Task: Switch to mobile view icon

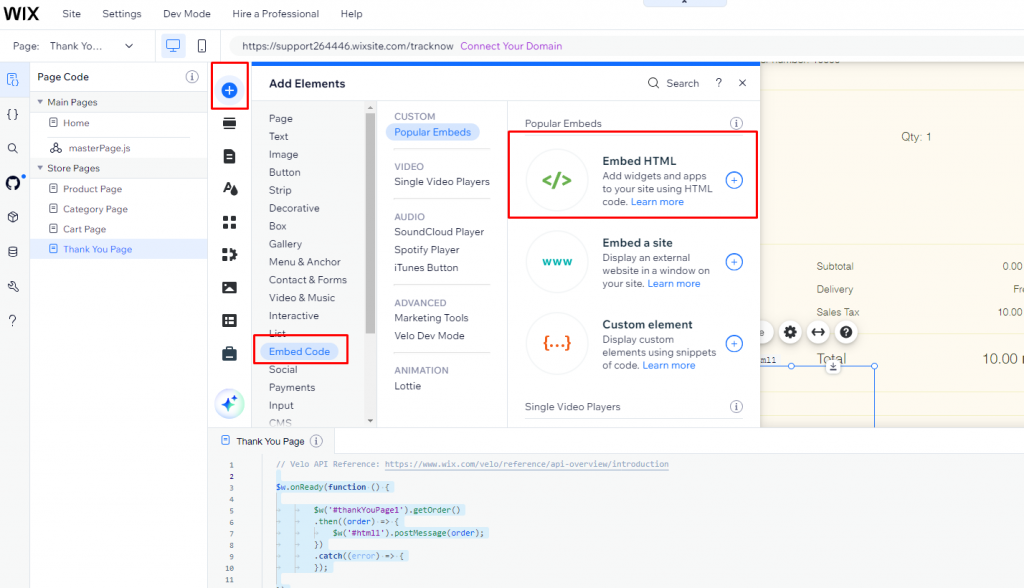Action: [202, 46]
